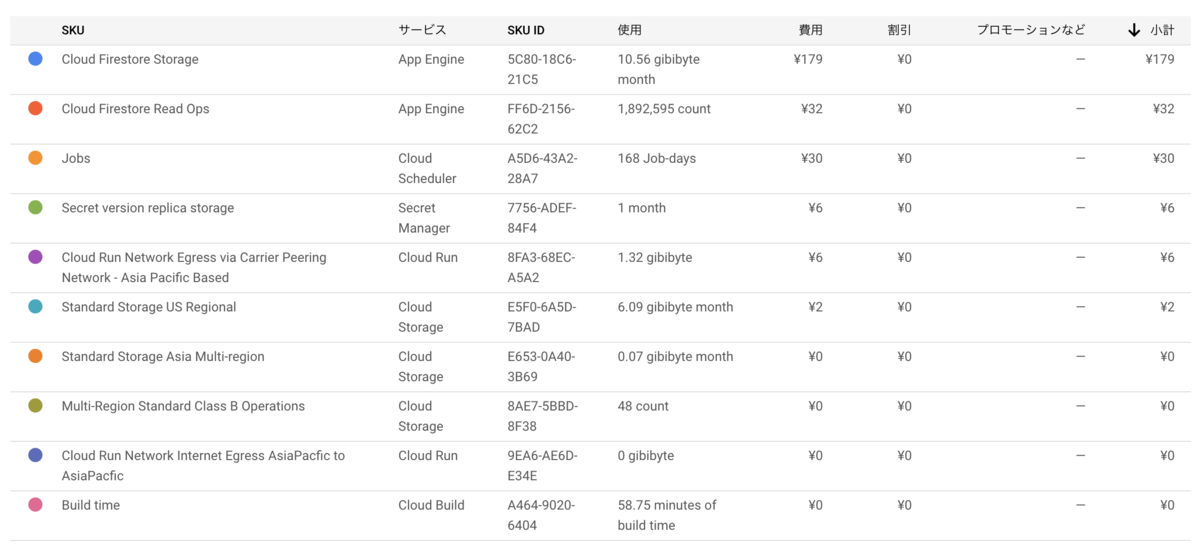1200x546 pixels.
Task: Click SKU ID 5C80-18C6-21C5
Action: [542, 69]
